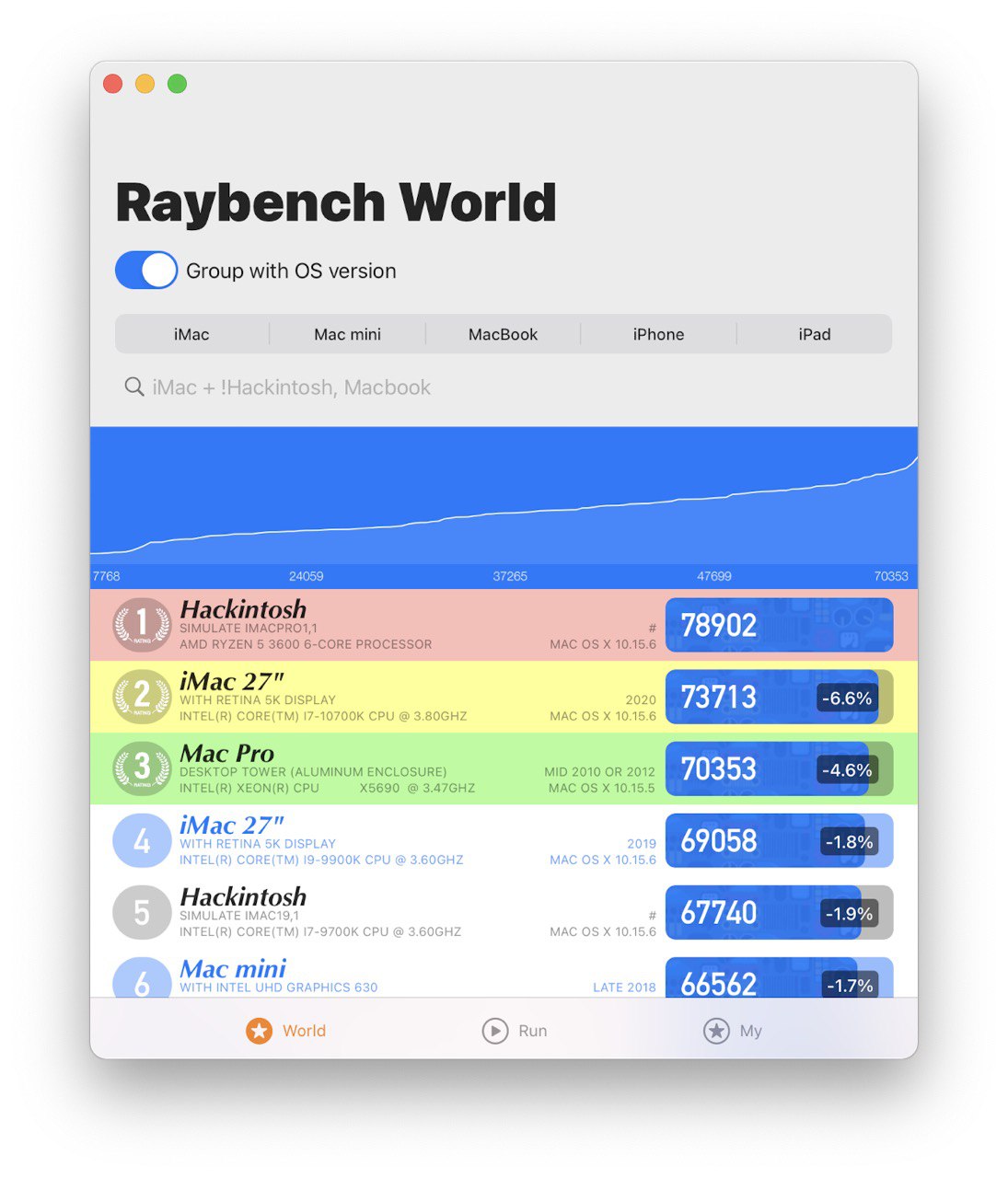Switch to the World tab label
Image resolution: width=1008 pixels, height=1178 pixels.
pos(304,1031)
